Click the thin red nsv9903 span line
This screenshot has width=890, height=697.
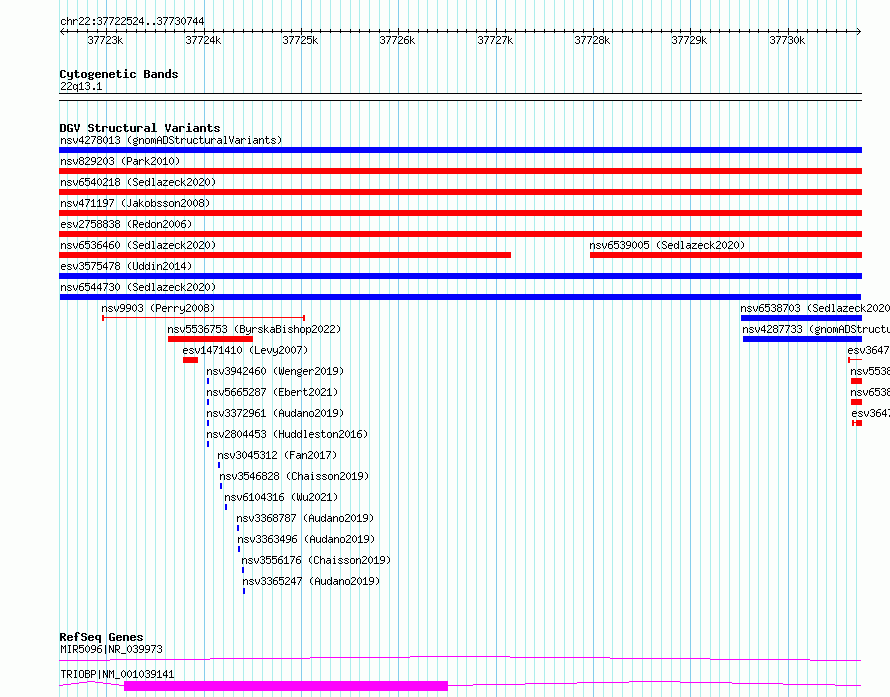pos(204,318)
